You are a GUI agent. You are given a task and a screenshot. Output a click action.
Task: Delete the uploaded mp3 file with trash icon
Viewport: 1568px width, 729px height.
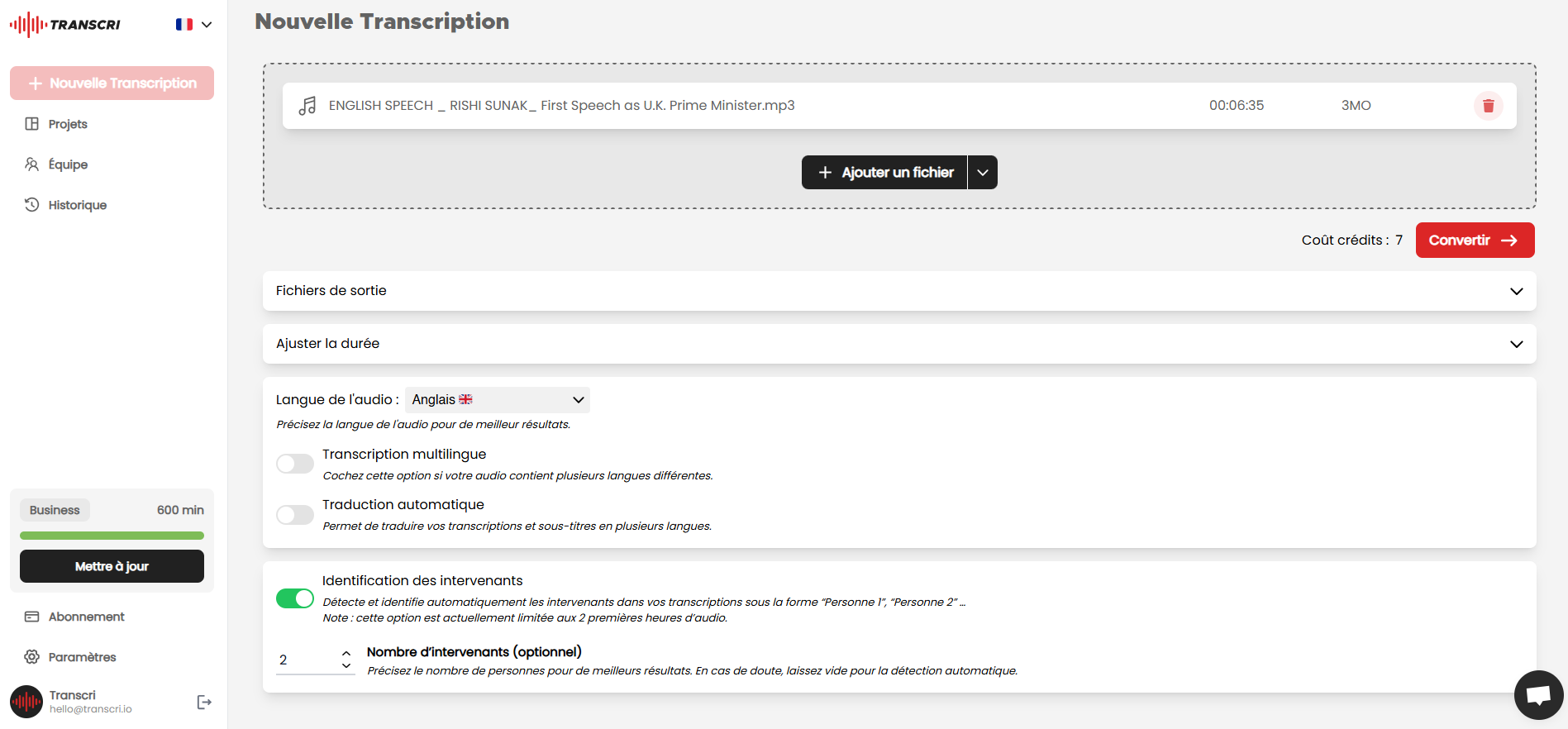click(x=1488, y=106)
